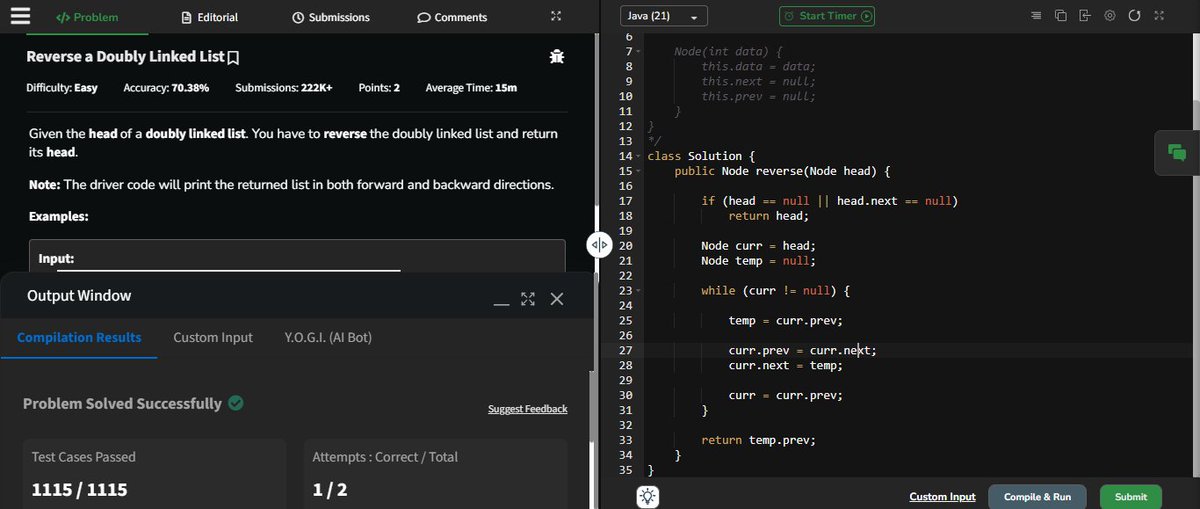This screenshot has height=509, width=1200.
Task: Click the Reverse a Doubly Linked List title
Action: click(125, 57)
